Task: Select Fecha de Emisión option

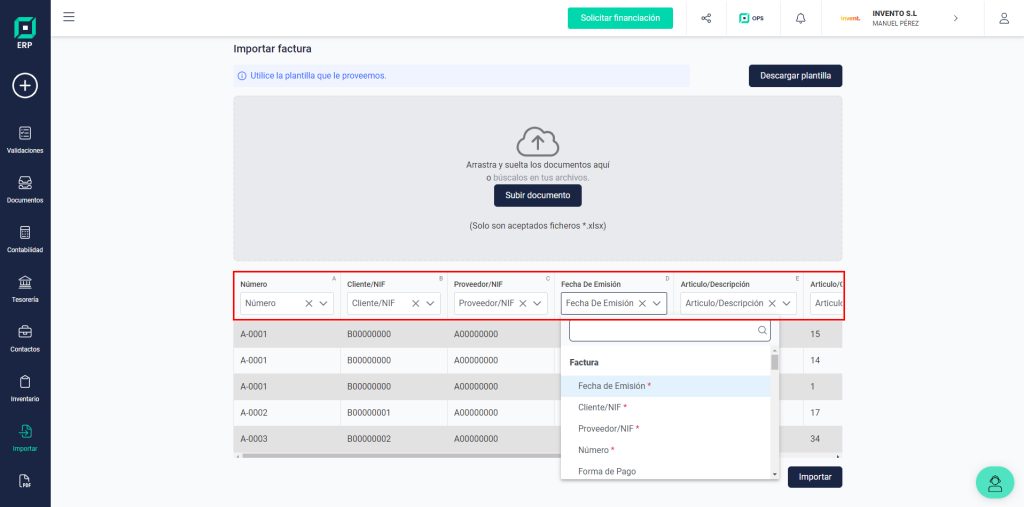Action: pos(665,386)
